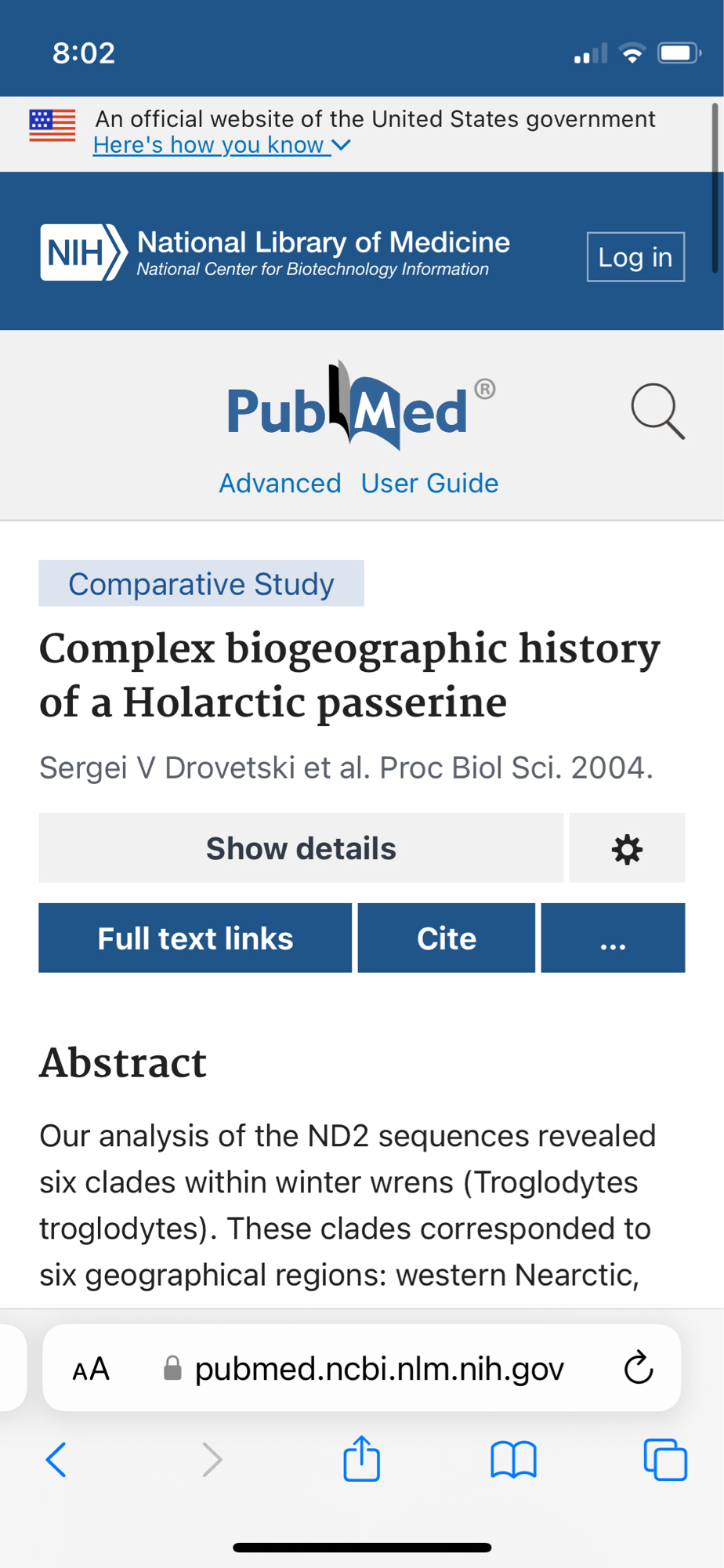Image resolution: width=724 pixels, height=1568 pixels.
Task: Tap the NIH logo
Action: 84,252
